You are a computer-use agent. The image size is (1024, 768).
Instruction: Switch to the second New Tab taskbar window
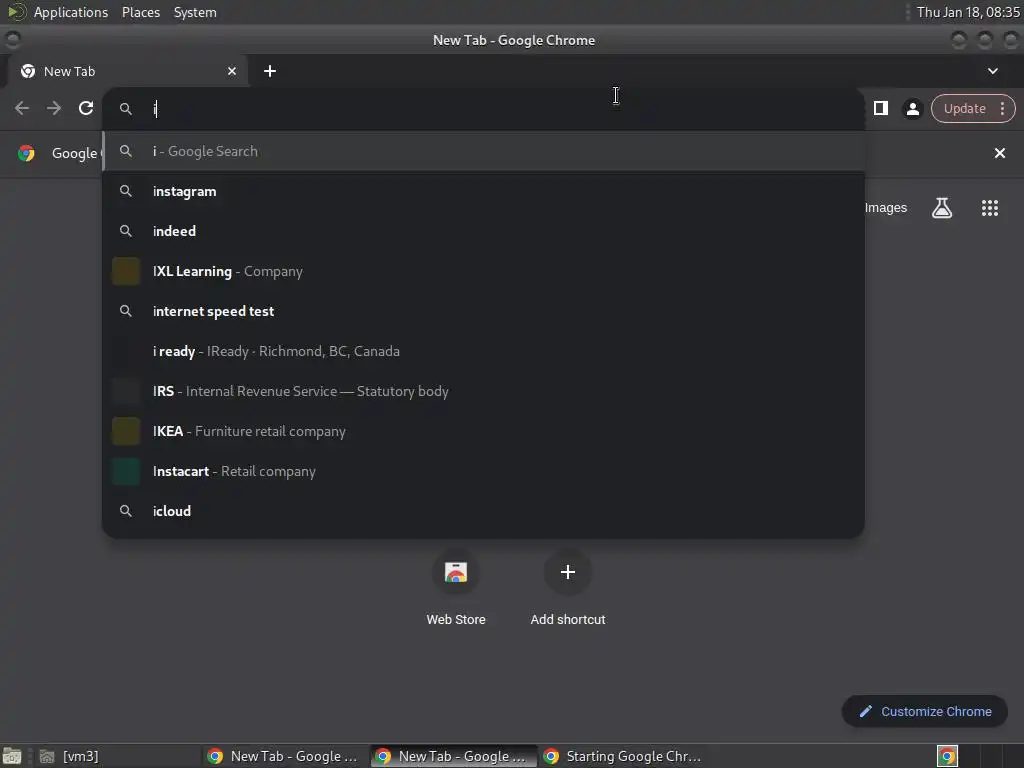coord(453,756)
